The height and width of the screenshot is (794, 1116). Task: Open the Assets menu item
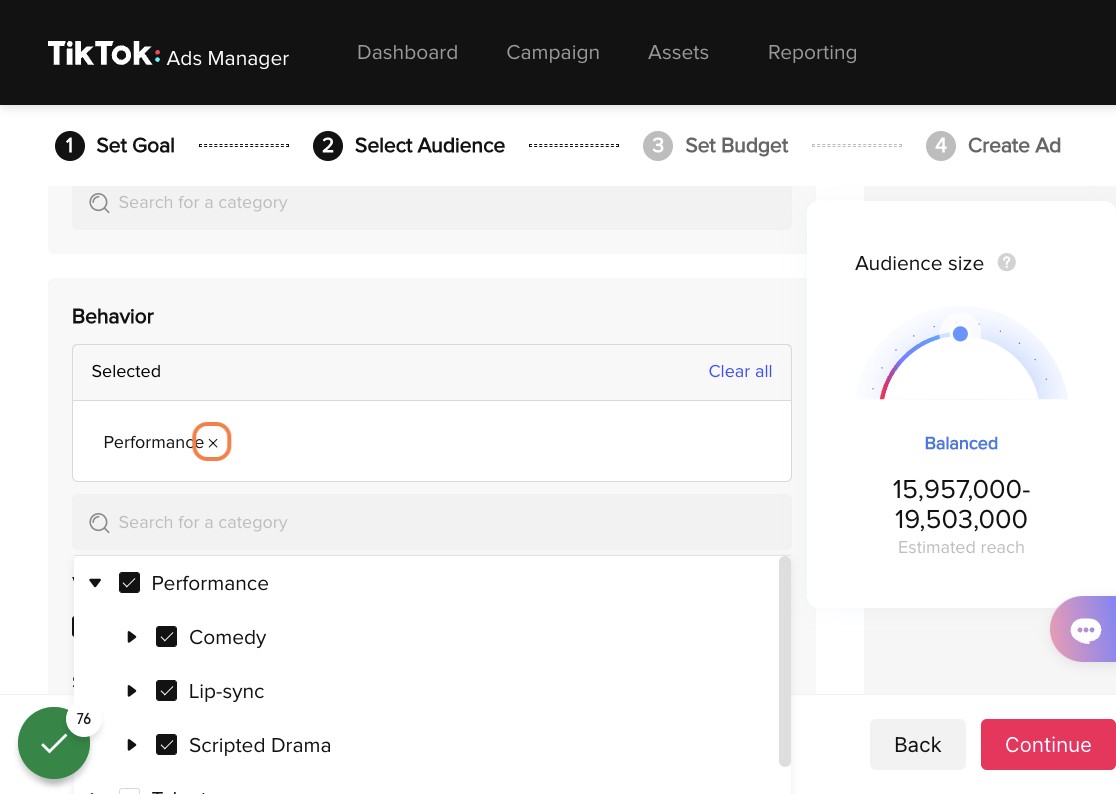click(x=678, y=53)
